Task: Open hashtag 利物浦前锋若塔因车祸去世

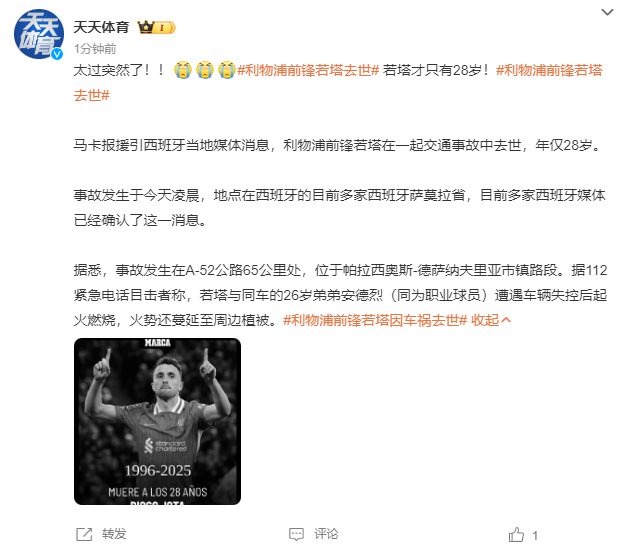Action: (375, 320)
